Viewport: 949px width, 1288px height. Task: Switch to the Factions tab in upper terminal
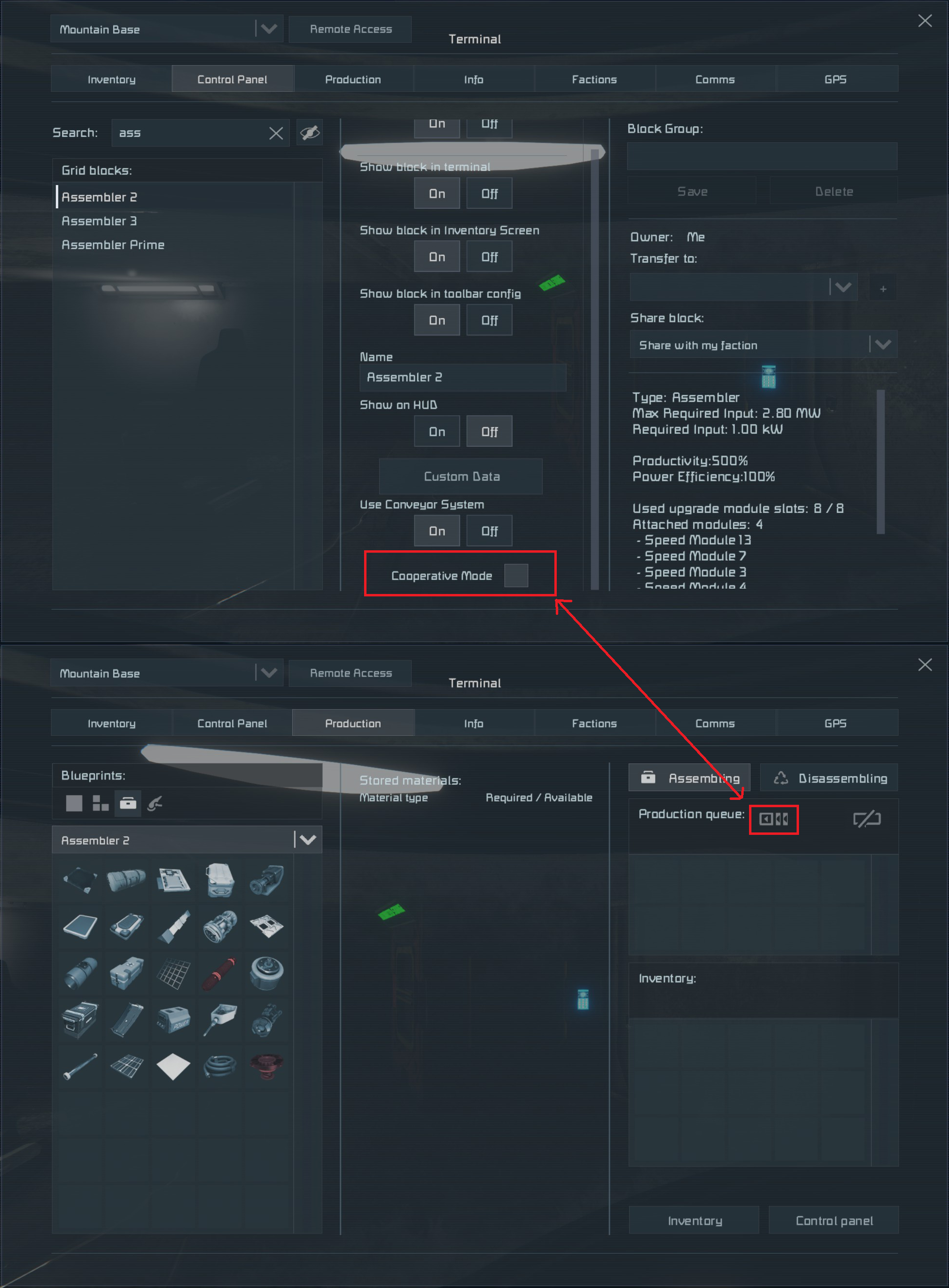point(594,79)
